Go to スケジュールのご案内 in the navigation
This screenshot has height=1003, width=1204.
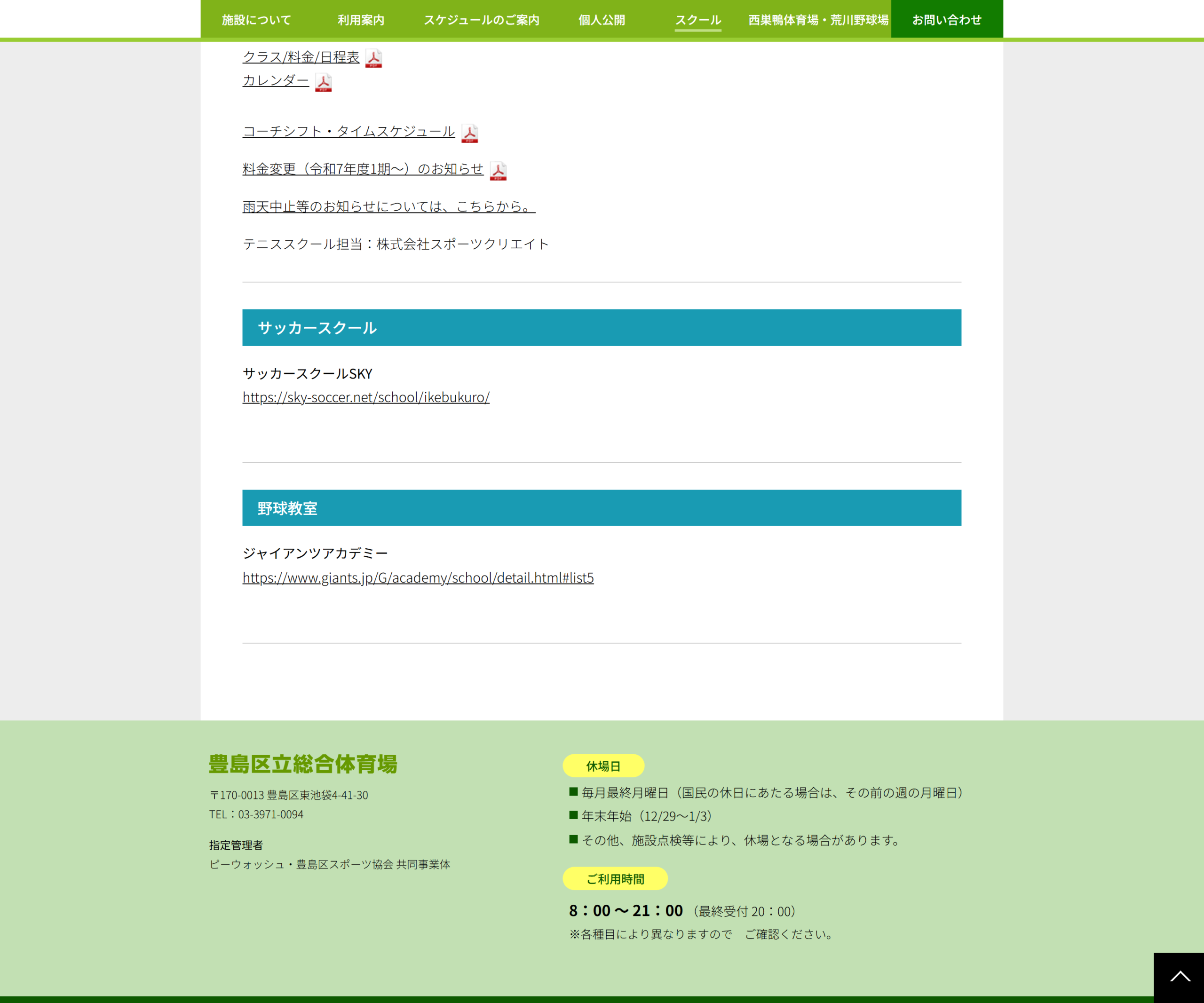tap(481, 19)
